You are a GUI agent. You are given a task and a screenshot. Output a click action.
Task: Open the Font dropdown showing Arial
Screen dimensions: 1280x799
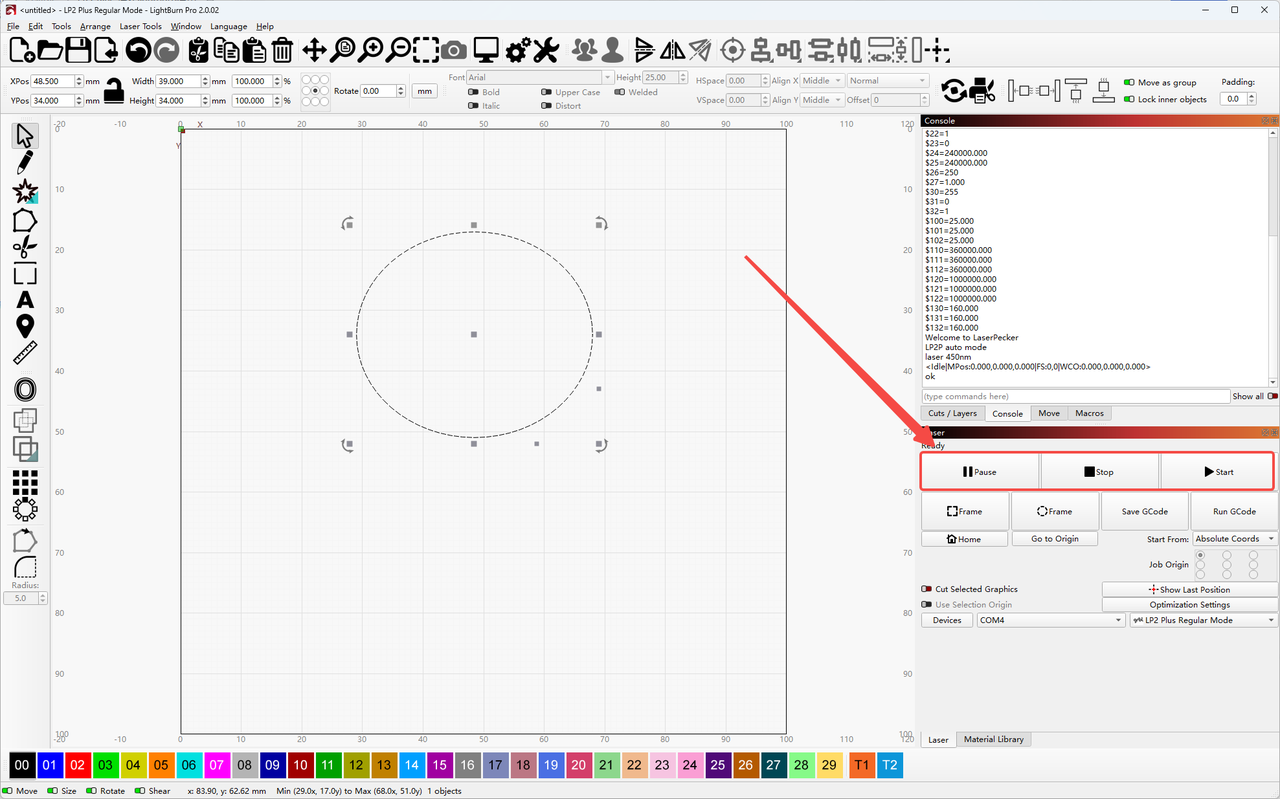click(x=540, y=77)
